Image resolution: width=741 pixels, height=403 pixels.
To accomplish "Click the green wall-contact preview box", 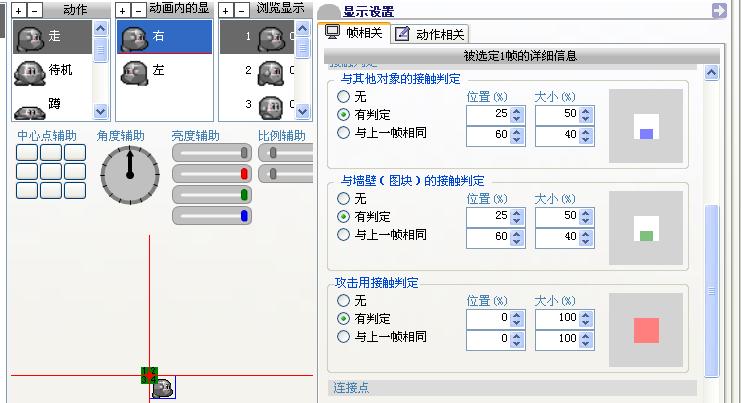I will (x=646, y=236).
